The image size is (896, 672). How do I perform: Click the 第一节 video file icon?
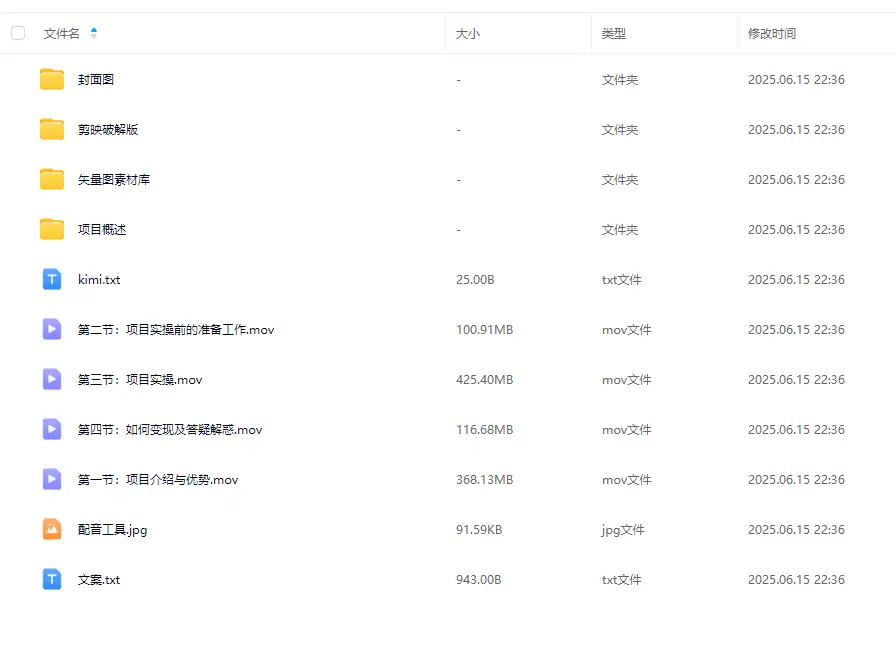click(x=52, y=479)
